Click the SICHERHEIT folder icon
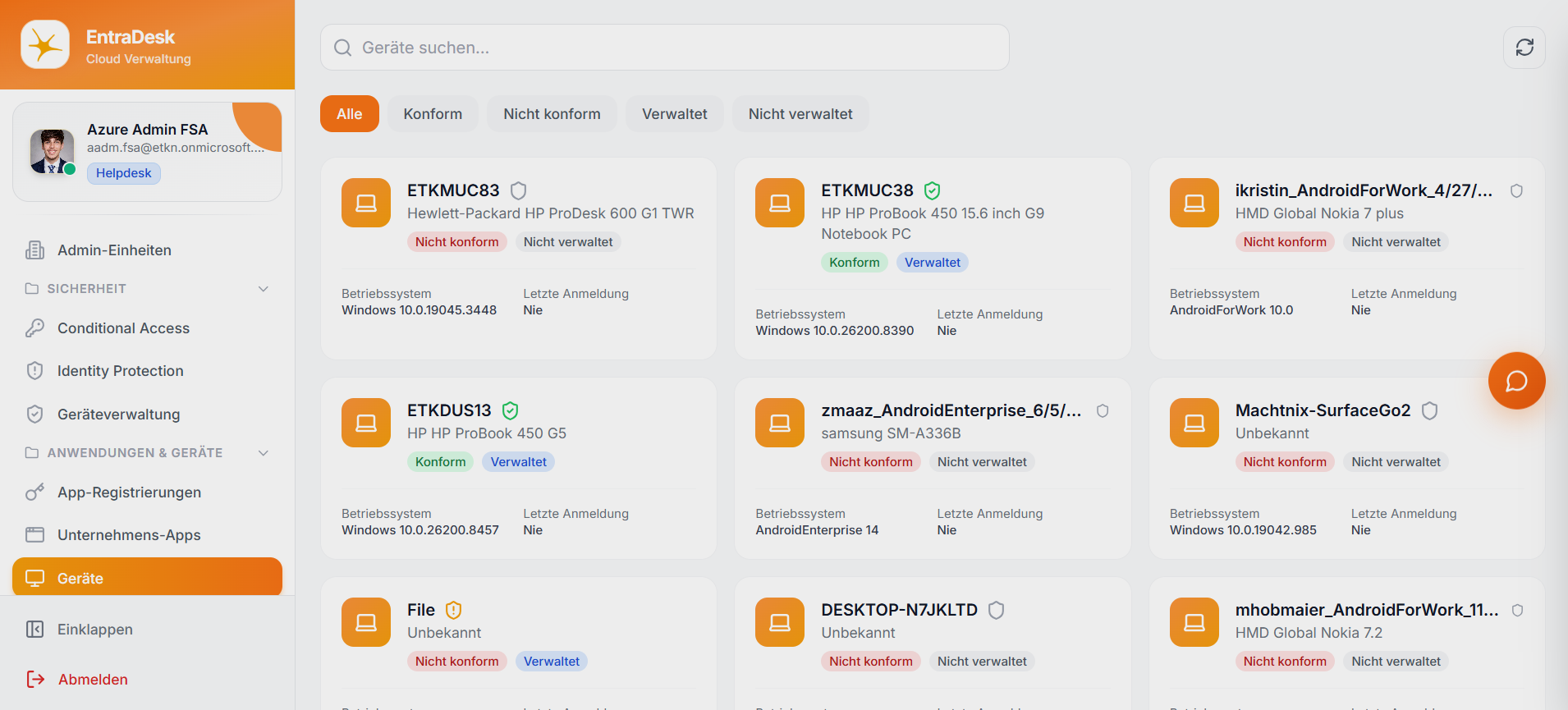 tap(32, 289)
